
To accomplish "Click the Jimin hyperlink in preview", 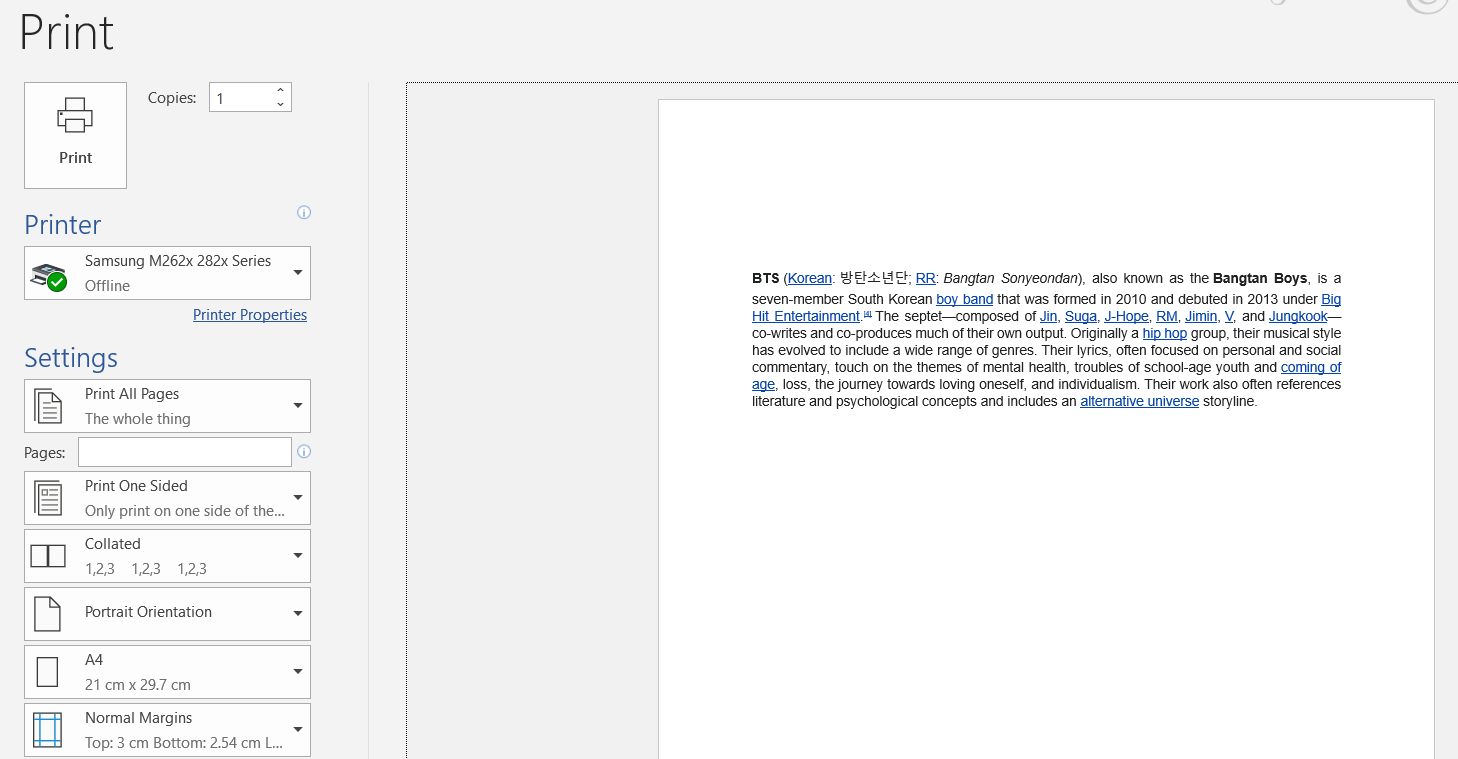I will tap(1201, 316).
